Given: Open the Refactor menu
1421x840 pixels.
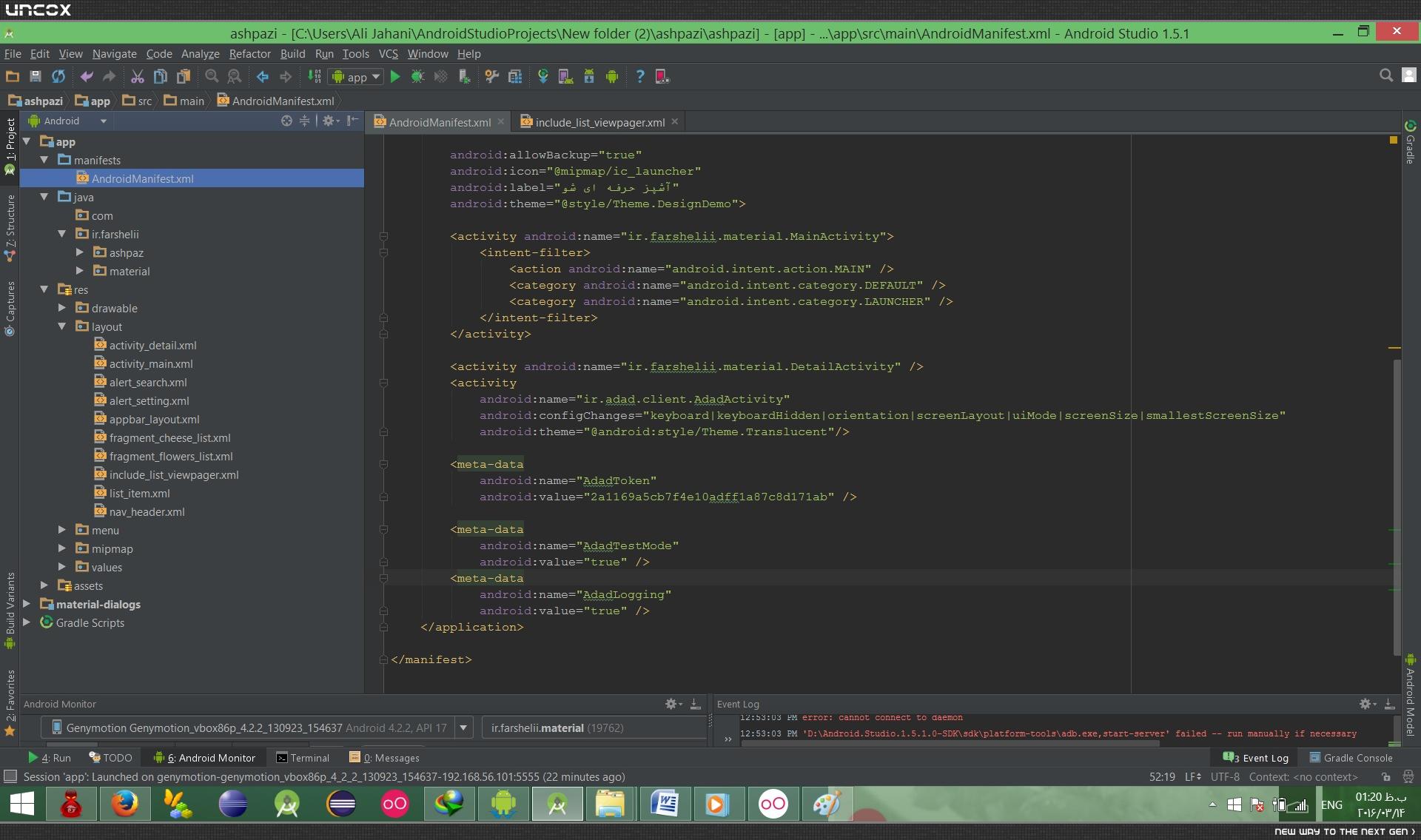Looking at the screenshot, I should (250, 54).
